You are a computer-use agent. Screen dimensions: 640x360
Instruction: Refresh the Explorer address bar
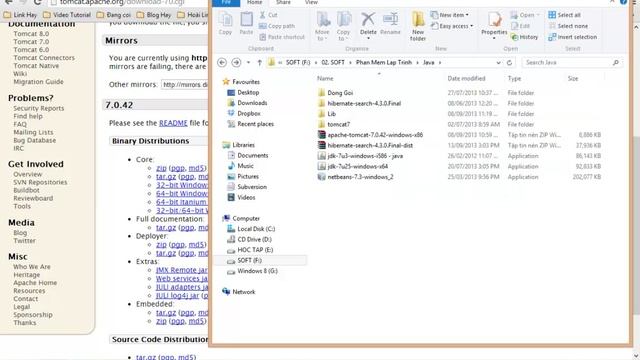(x=509, y=63)
